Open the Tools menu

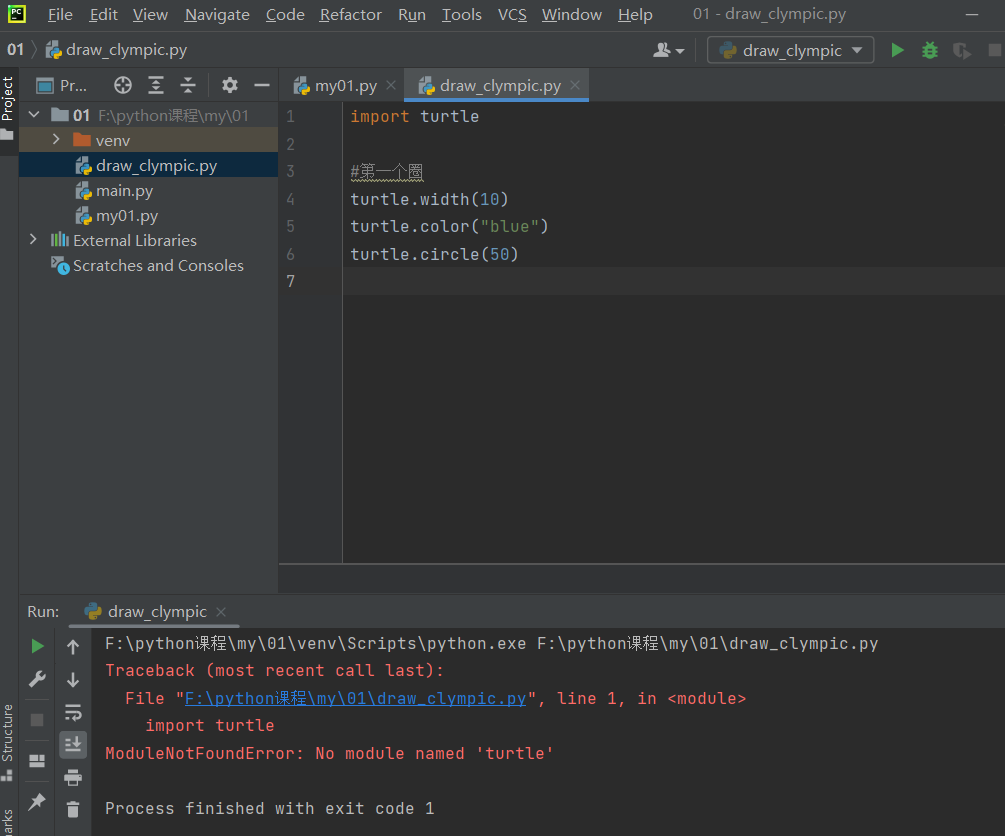[461, 15]
